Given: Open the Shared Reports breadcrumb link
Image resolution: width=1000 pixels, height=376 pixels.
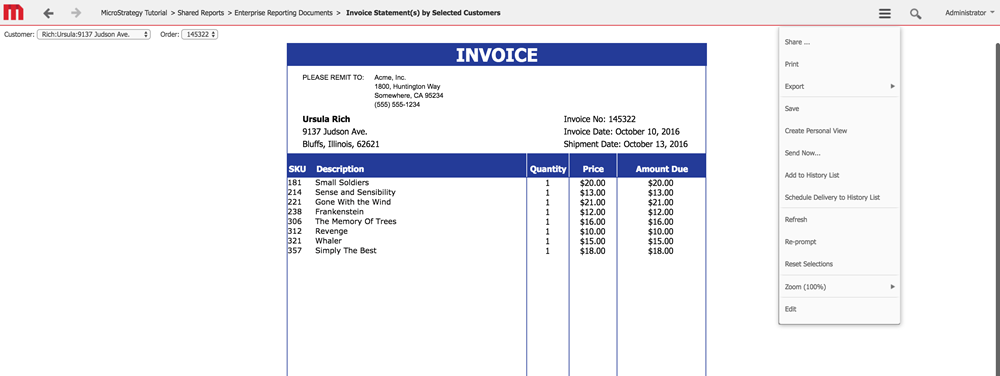Looking at the screenshot, I should tap(200, 13).
